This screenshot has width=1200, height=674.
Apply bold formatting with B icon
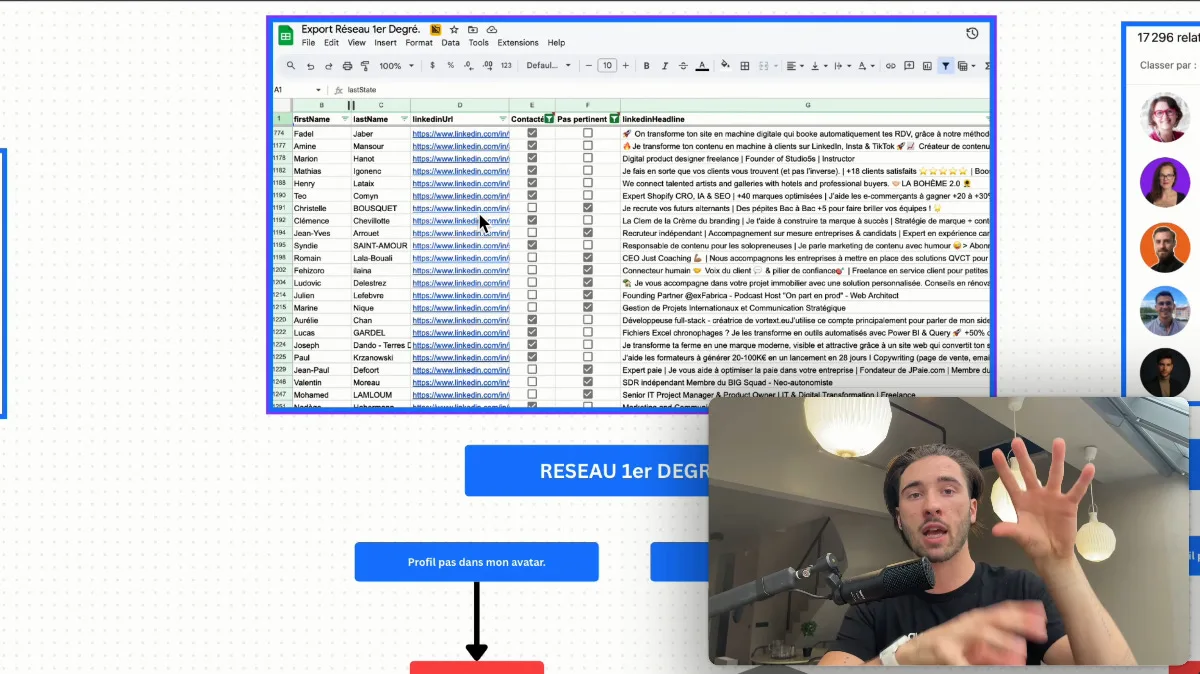tap(646, 66)
